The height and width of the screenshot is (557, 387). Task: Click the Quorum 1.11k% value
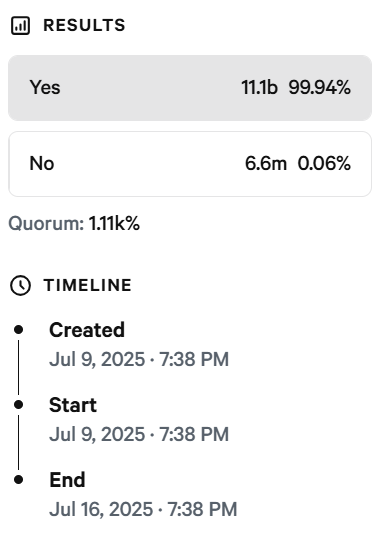coord(114,223)
